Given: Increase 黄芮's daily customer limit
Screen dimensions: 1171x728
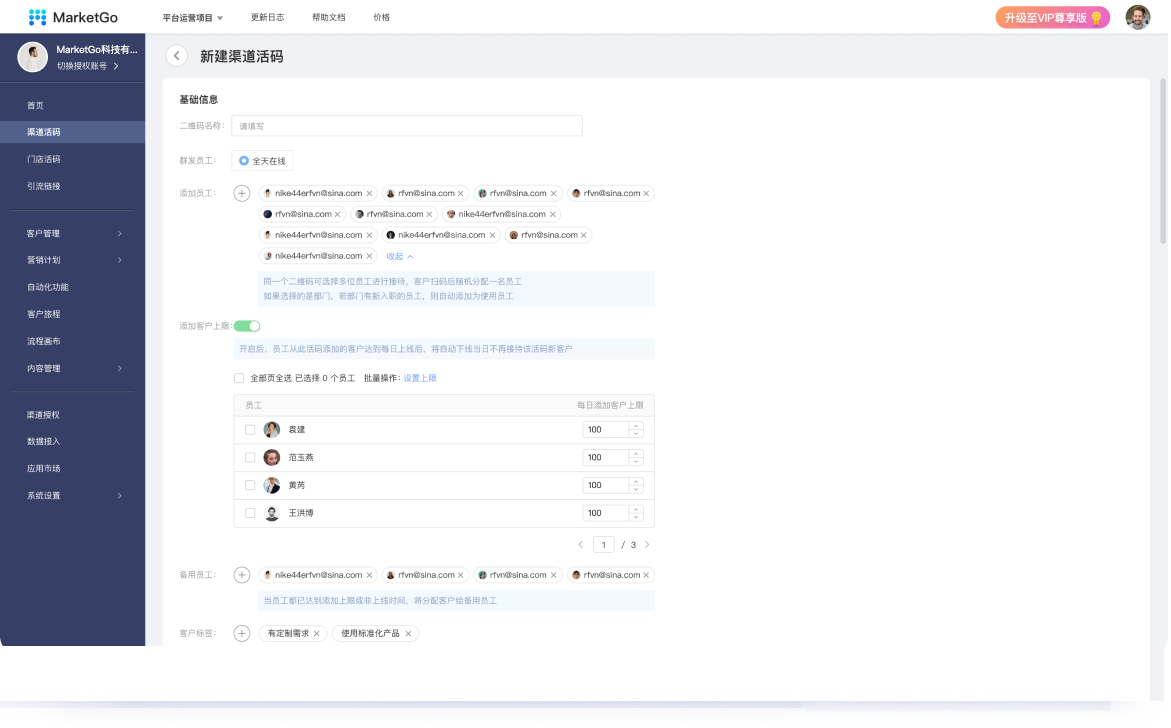Looking at the screenshot, I should coord(636,482).
